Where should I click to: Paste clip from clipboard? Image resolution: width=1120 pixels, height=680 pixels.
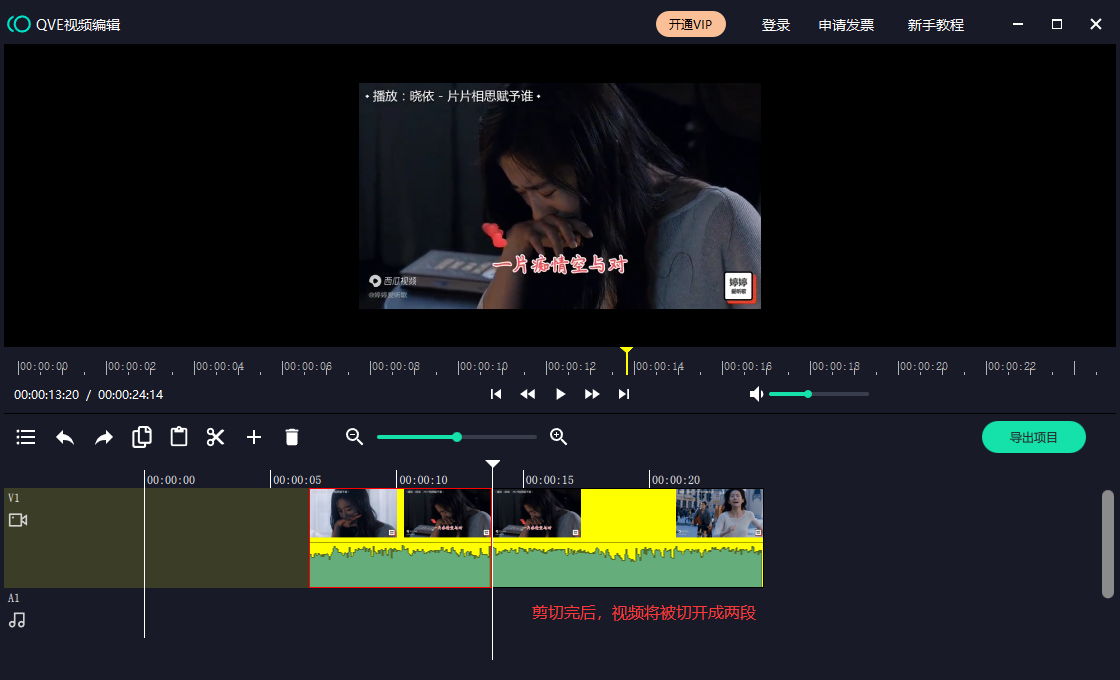click(x=179, y=437)
